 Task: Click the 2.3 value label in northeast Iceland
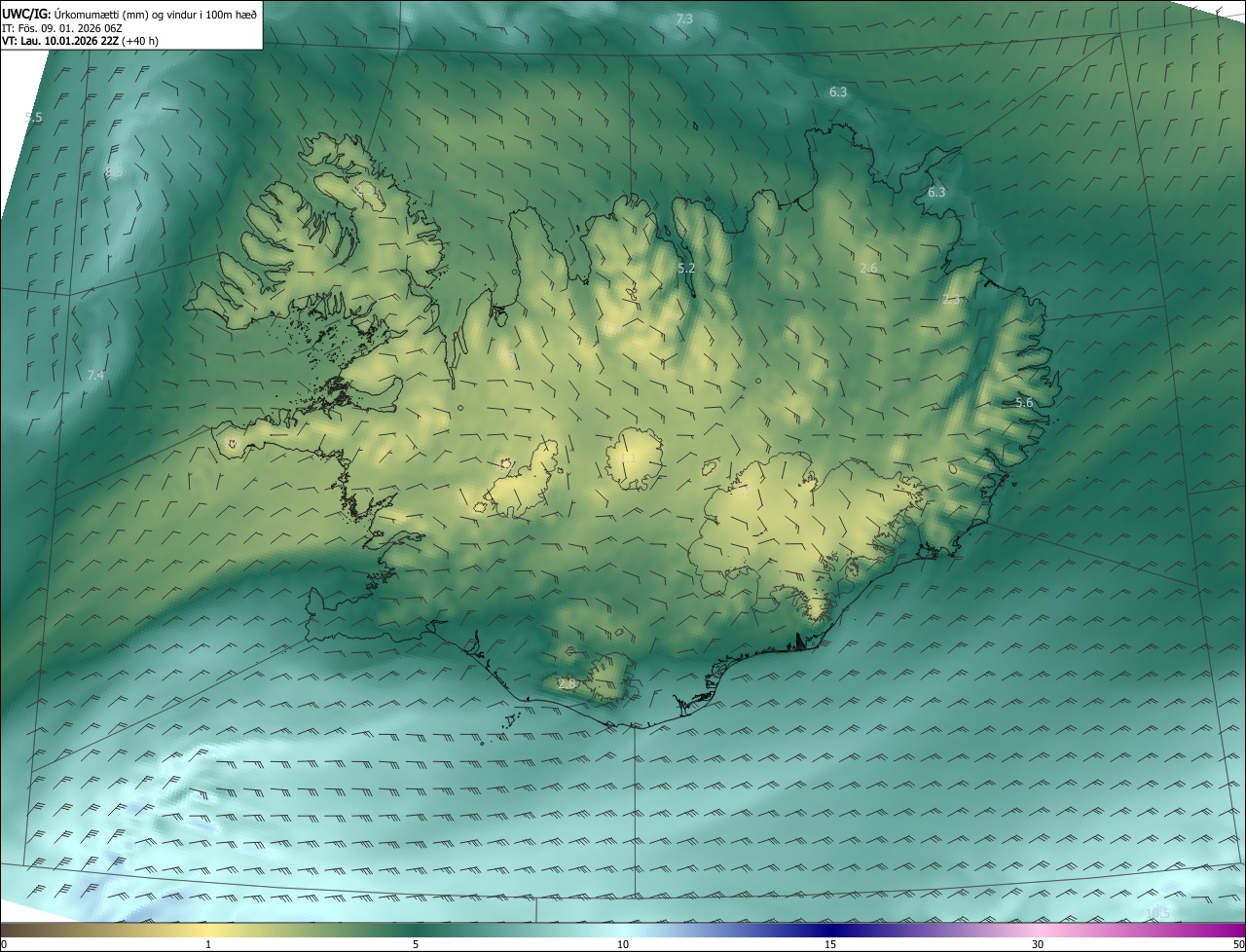point(951,299)
